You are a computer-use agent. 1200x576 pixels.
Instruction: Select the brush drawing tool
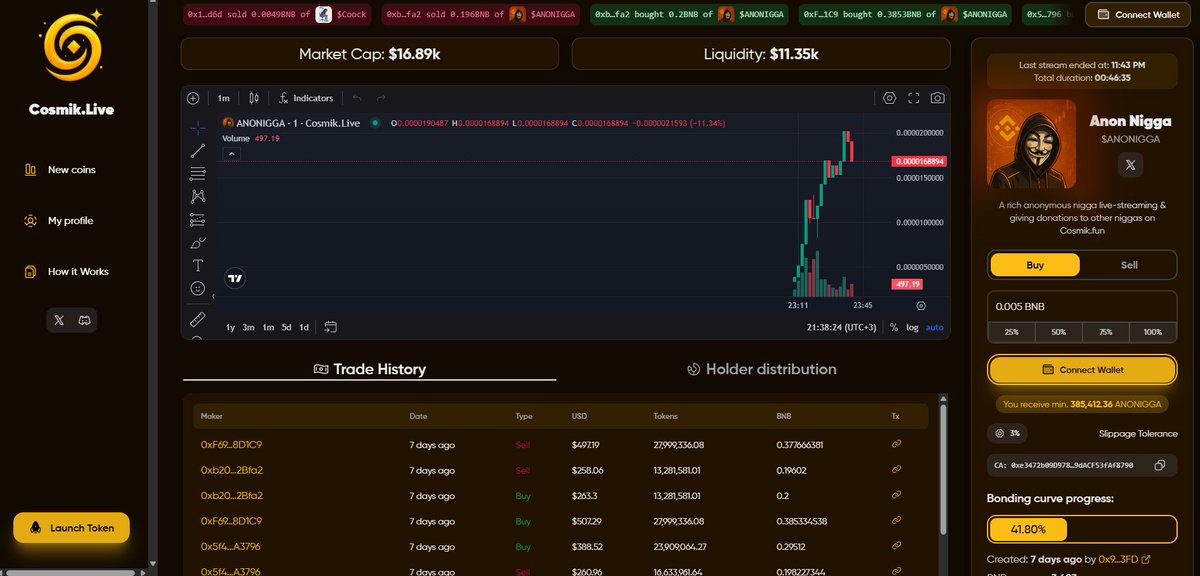[x=198, y=242]
